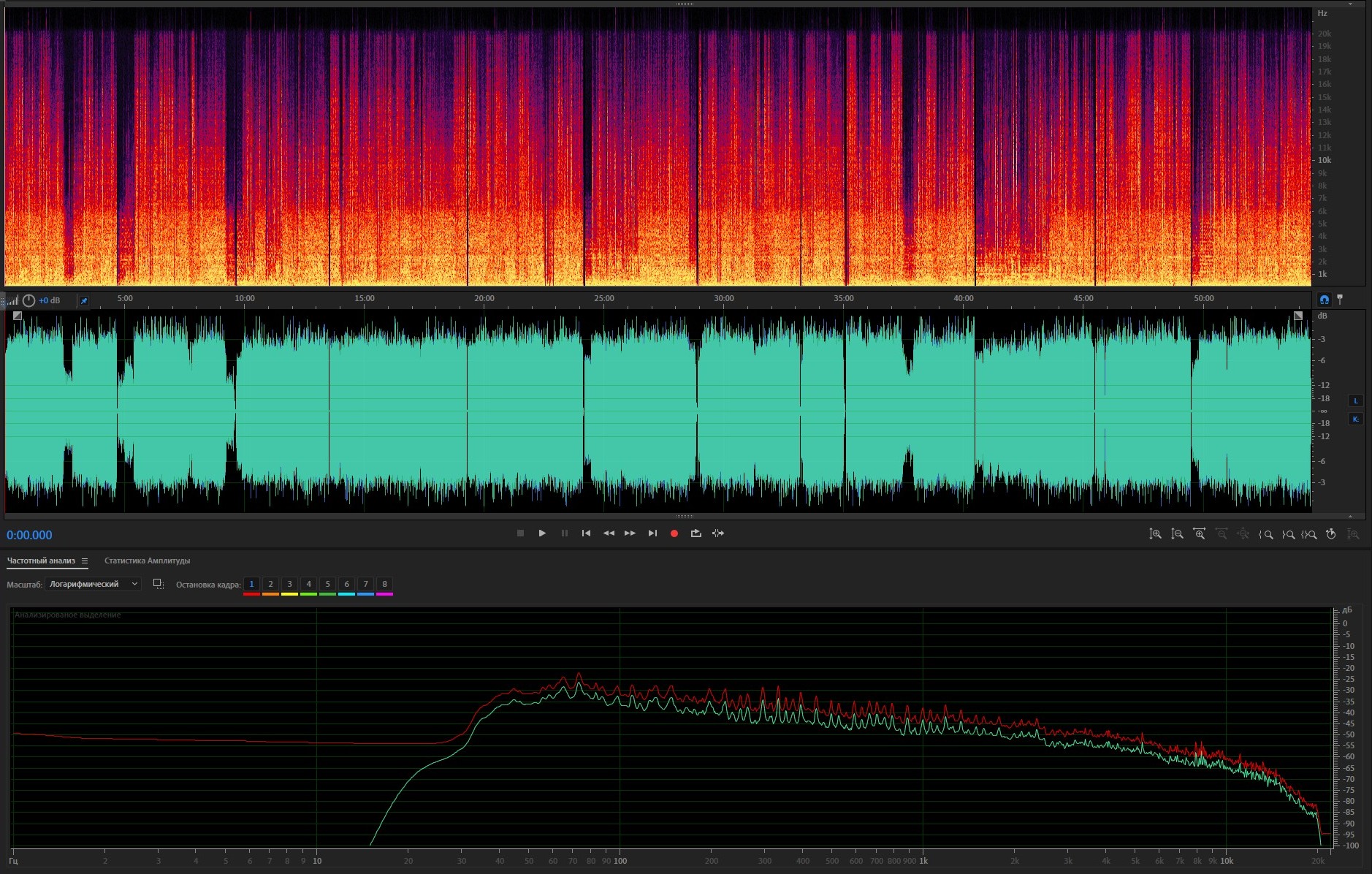
Task: Click Zoom In Amplitude icon
Action: (1155, 534)
